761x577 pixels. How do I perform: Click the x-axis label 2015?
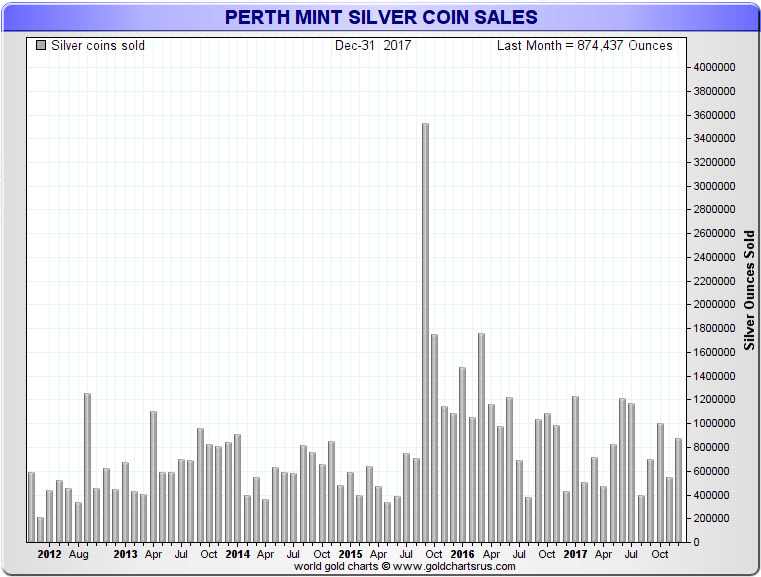350,554
